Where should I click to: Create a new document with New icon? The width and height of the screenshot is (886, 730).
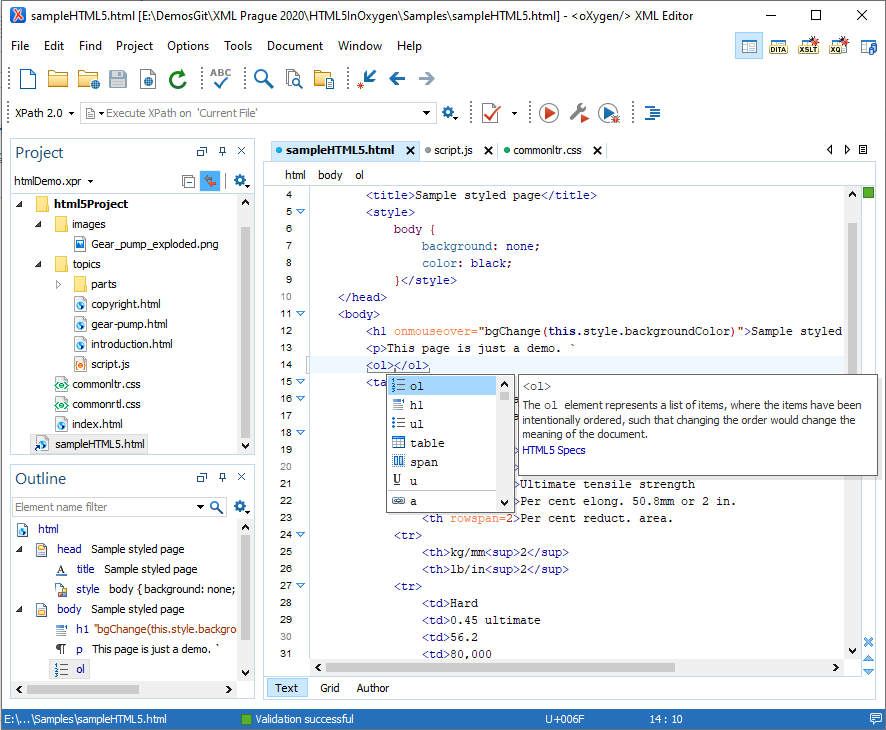(28, 79)
